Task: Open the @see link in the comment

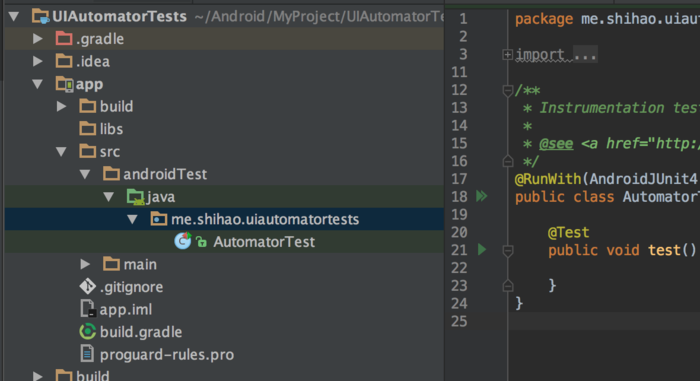Action: click(556, 143)
